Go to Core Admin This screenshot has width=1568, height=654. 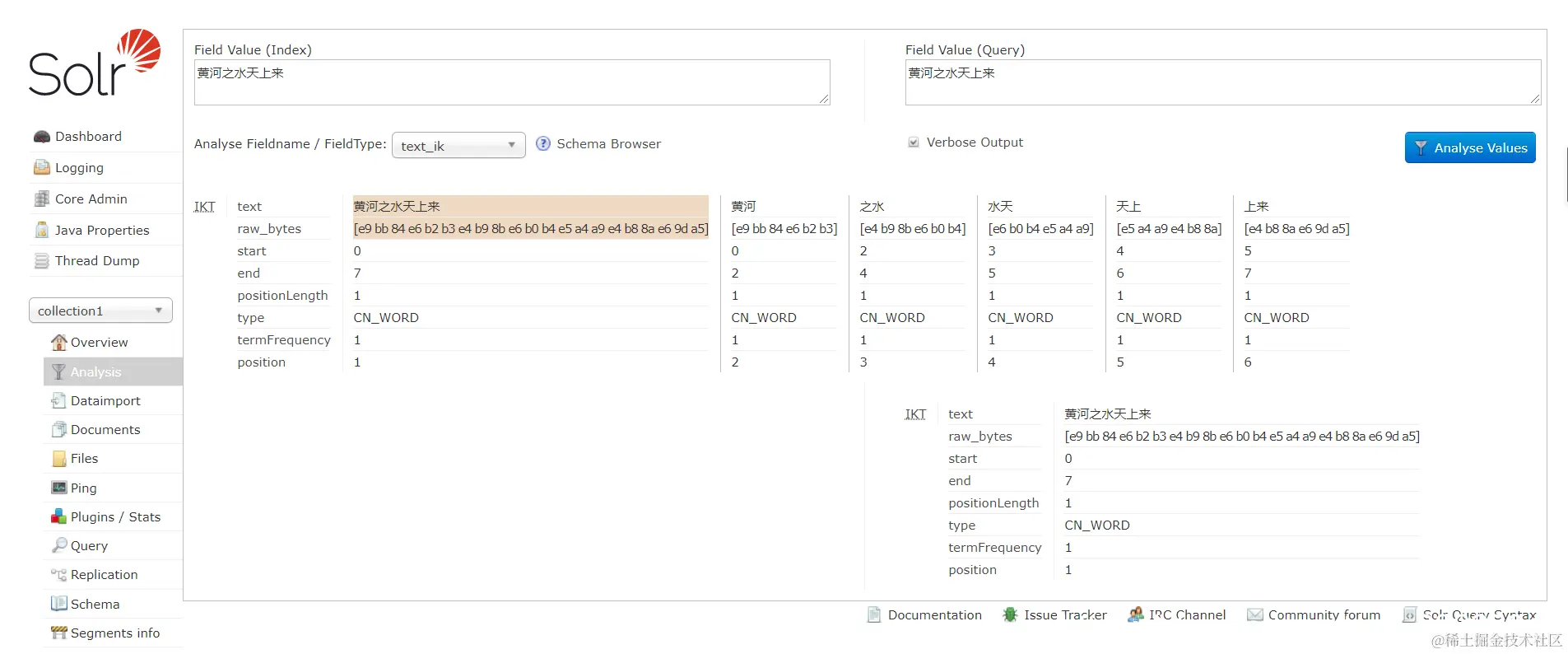(91, 199)
